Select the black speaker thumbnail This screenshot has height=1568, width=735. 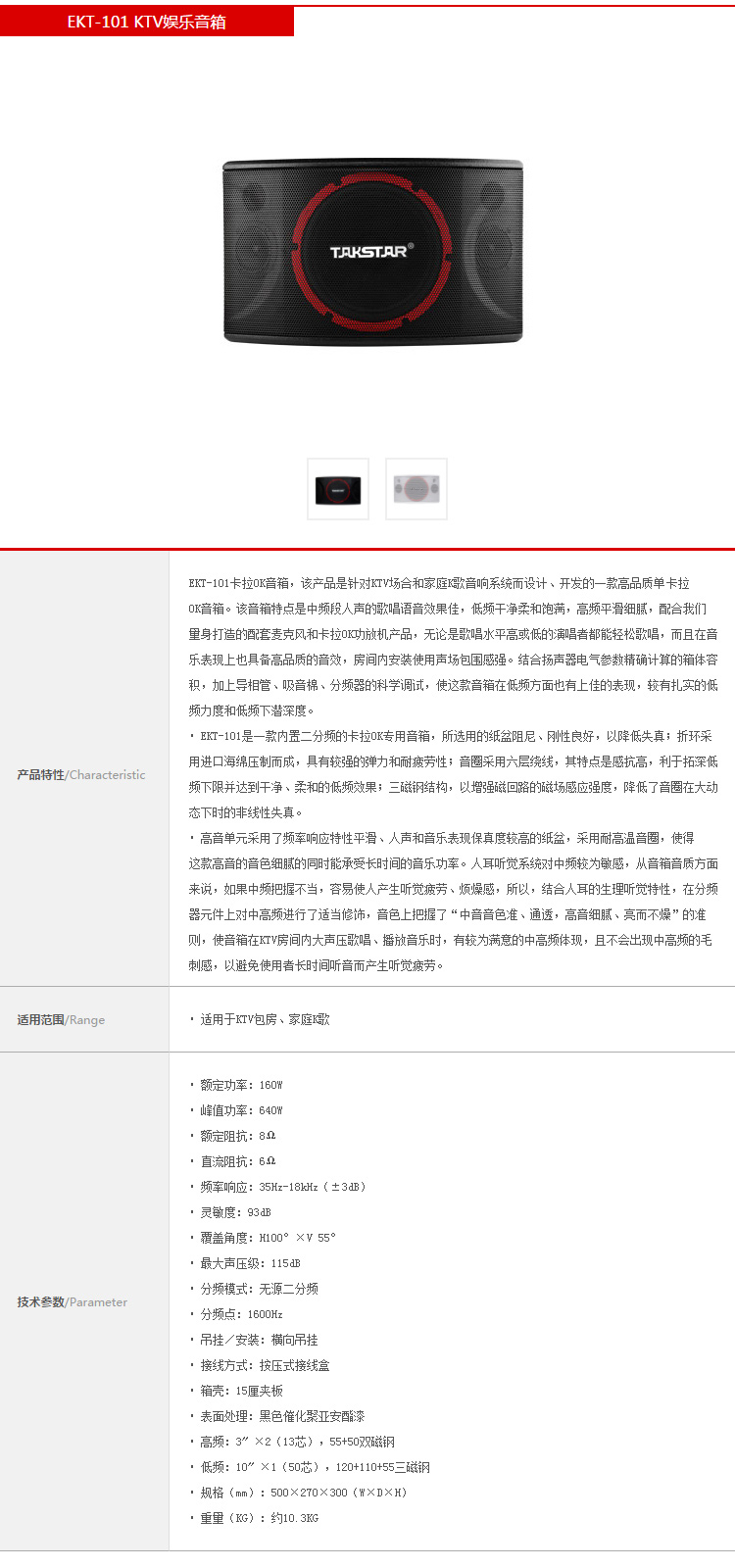point(338,488)
